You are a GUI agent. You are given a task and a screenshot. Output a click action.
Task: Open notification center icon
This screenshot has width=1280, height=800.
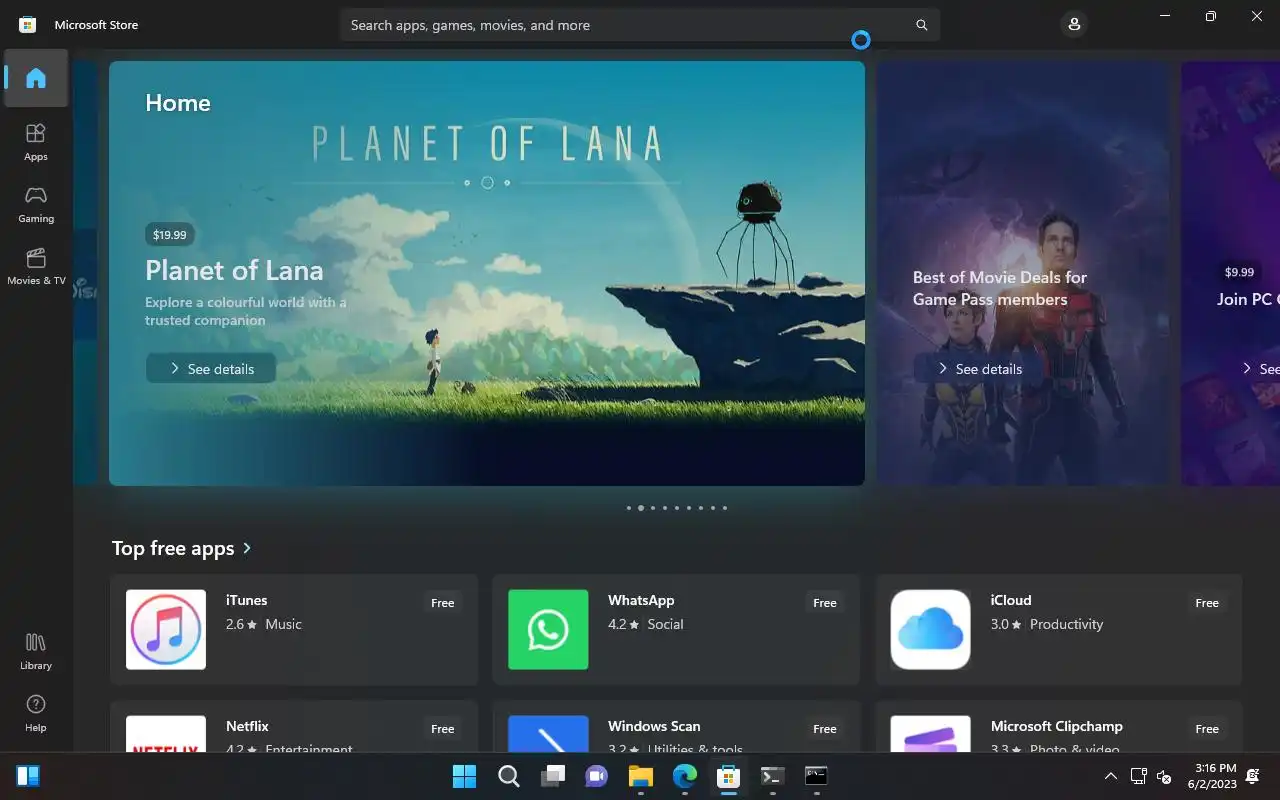(1254, 776)
